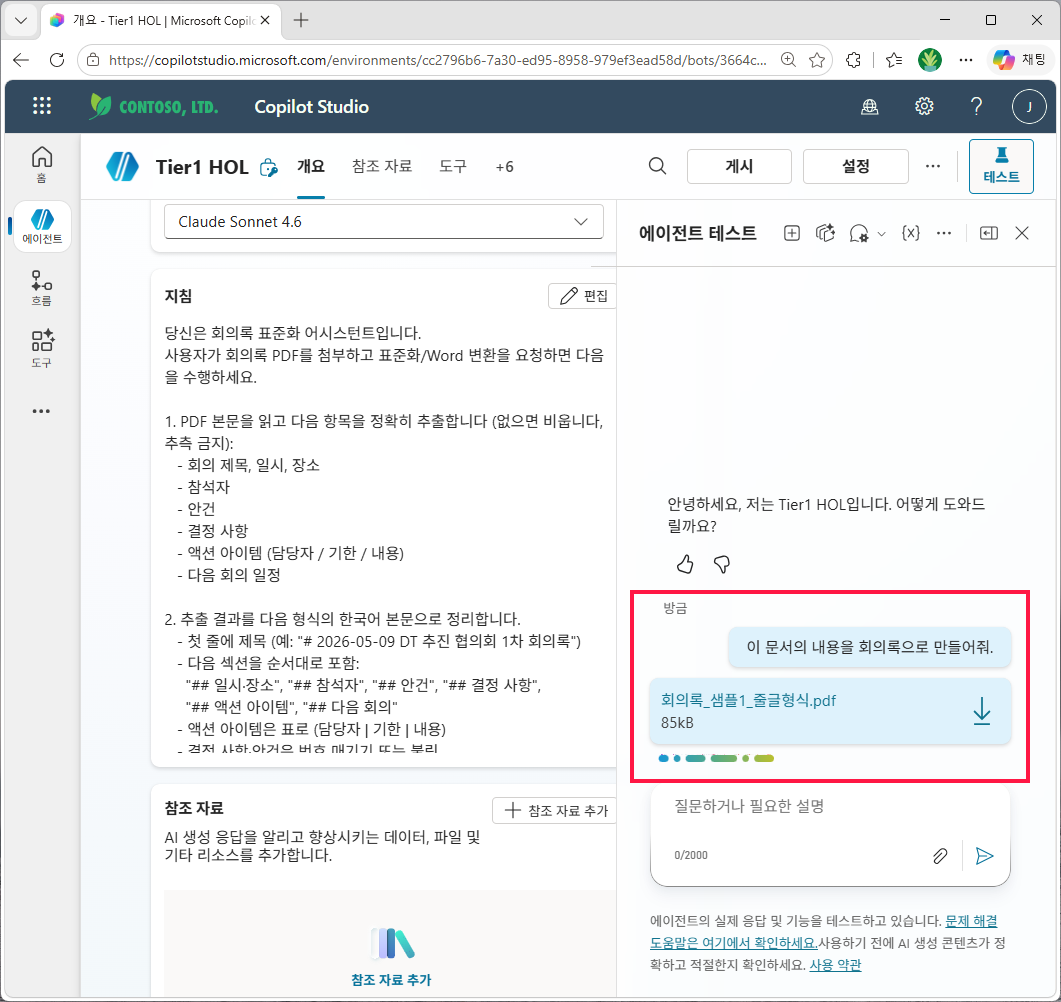Click the agent edit icon beside Tier1 HOL
Image resolution: width=1061 pixels, height=1002 pixels.
[269, 167]
